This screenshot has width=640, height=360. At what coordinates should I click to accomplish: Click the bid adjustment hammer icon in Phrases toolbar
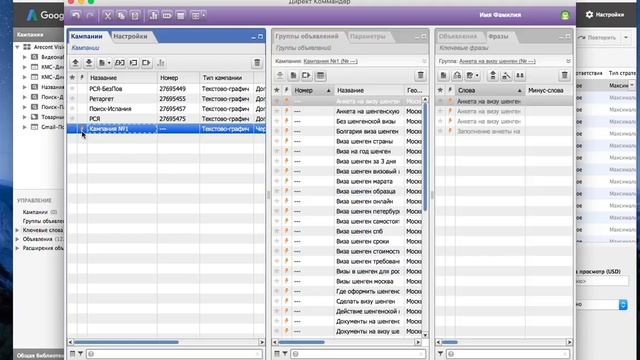(507, 76)
